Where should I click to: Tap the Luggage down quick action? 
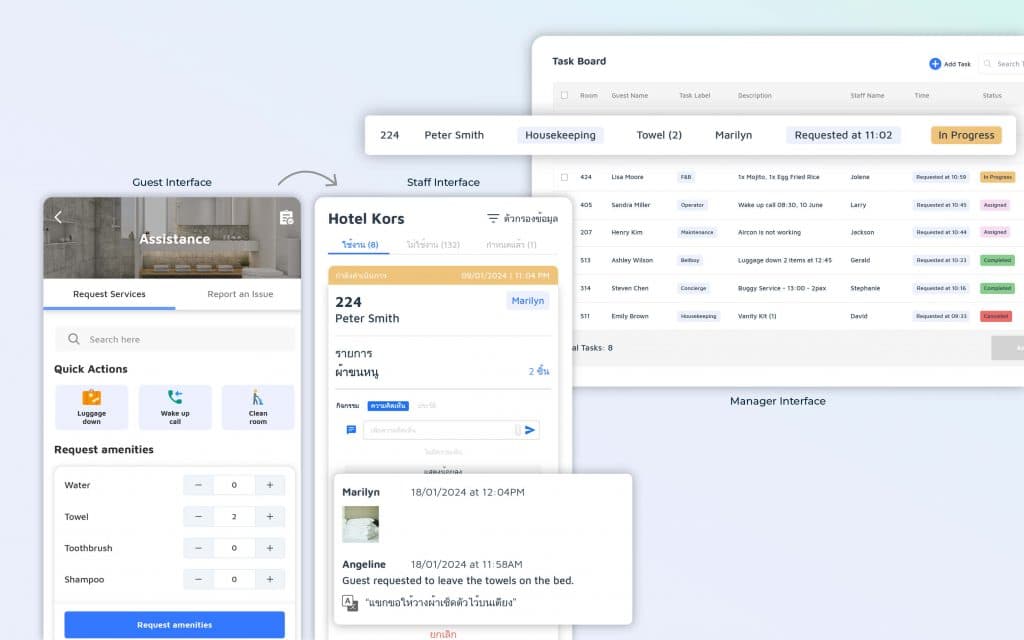91,406
